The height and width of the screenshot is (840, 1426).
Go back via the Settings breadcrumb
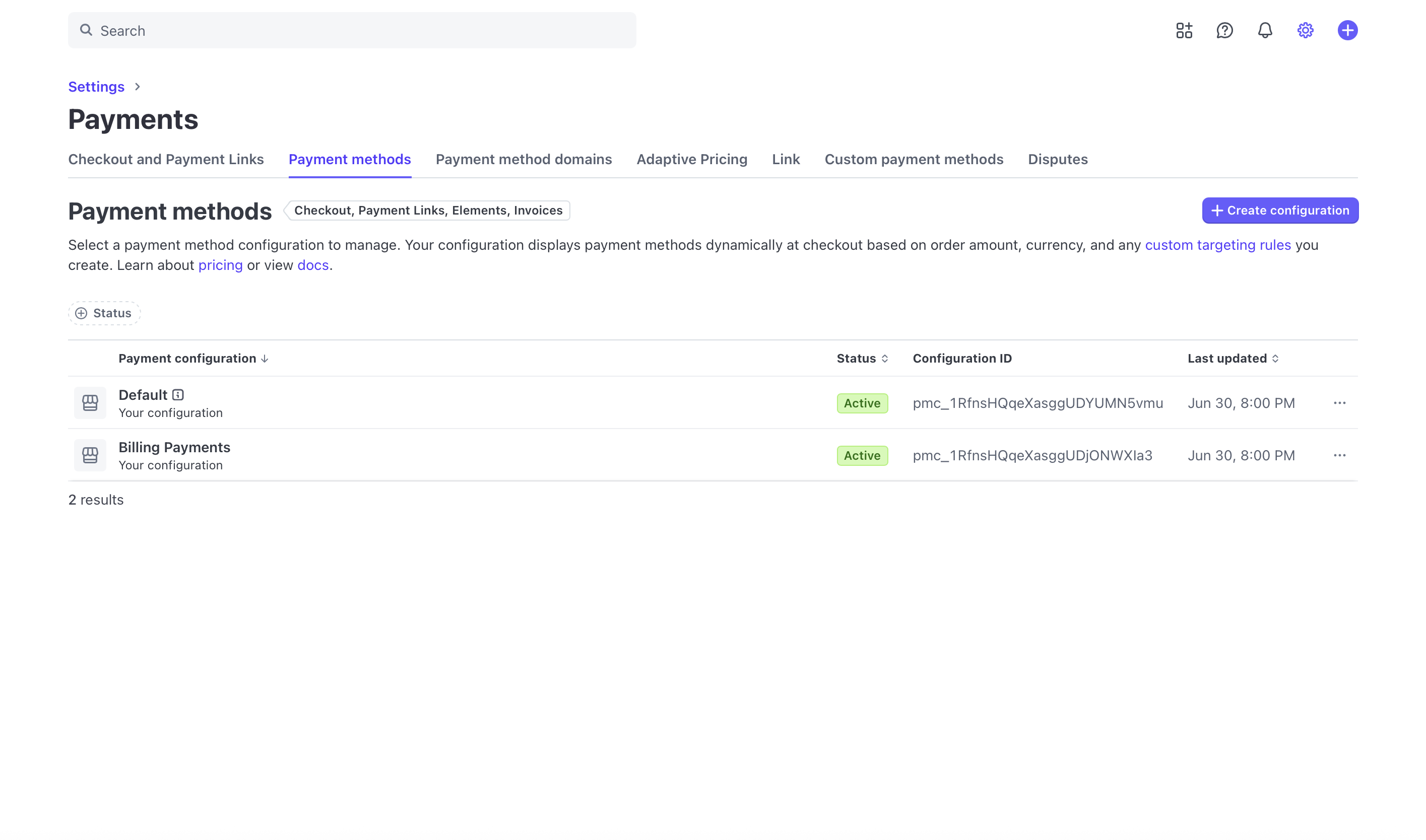point(96,87)
